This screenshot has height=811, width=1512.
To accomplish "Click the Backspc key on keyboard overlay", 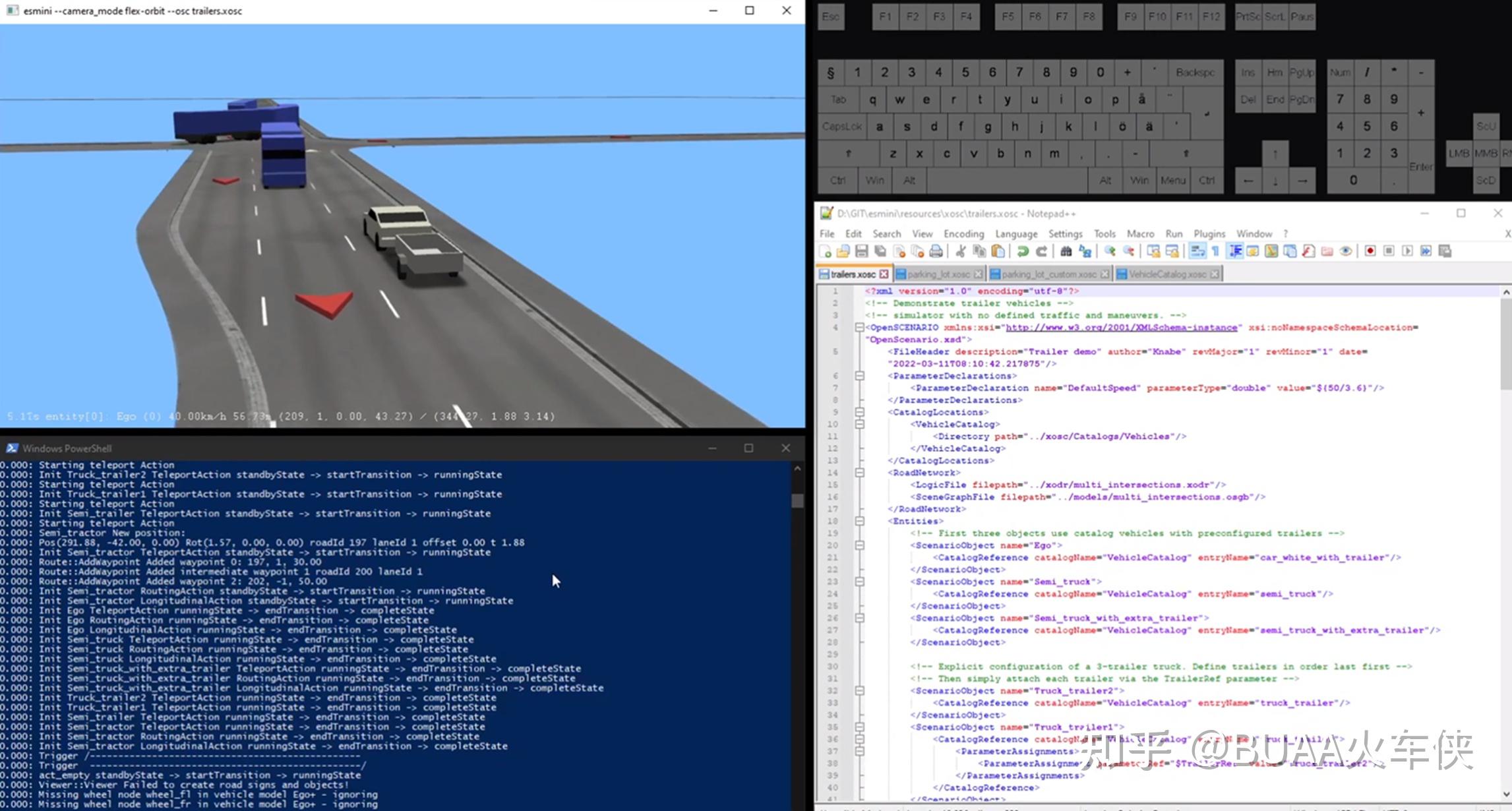I will [x=1195, y=73].
